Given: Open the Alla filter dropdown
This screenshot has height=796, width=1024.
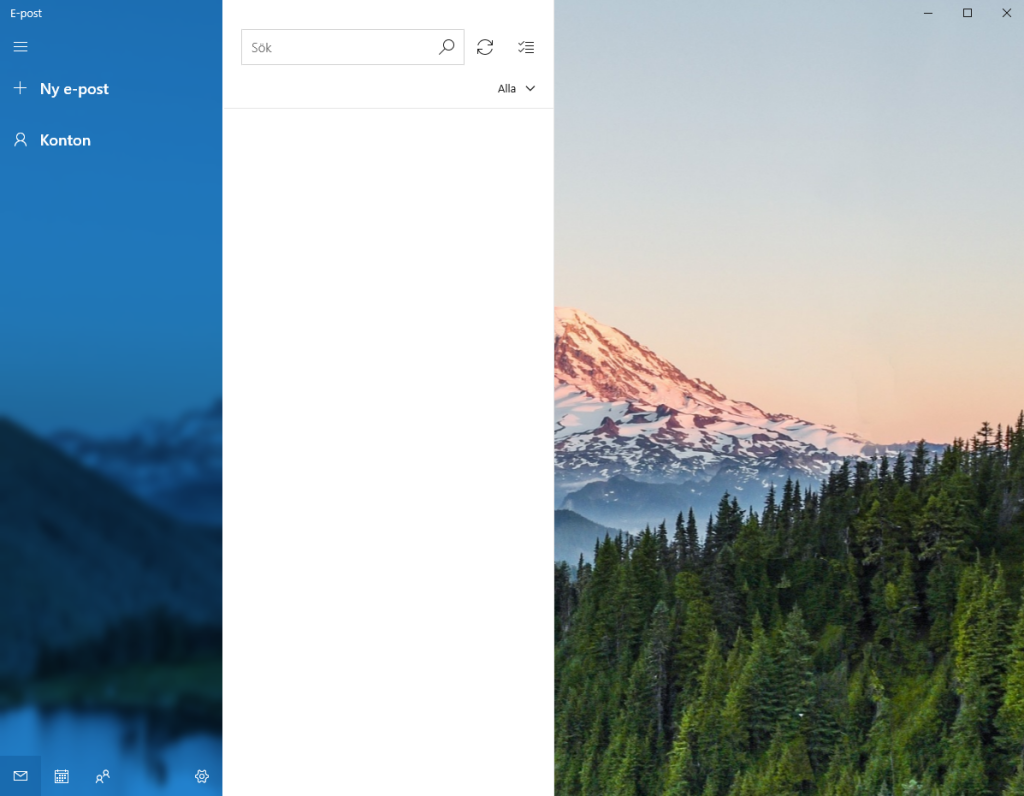Looking at the screenshot, I should click(x=516, y=88).
